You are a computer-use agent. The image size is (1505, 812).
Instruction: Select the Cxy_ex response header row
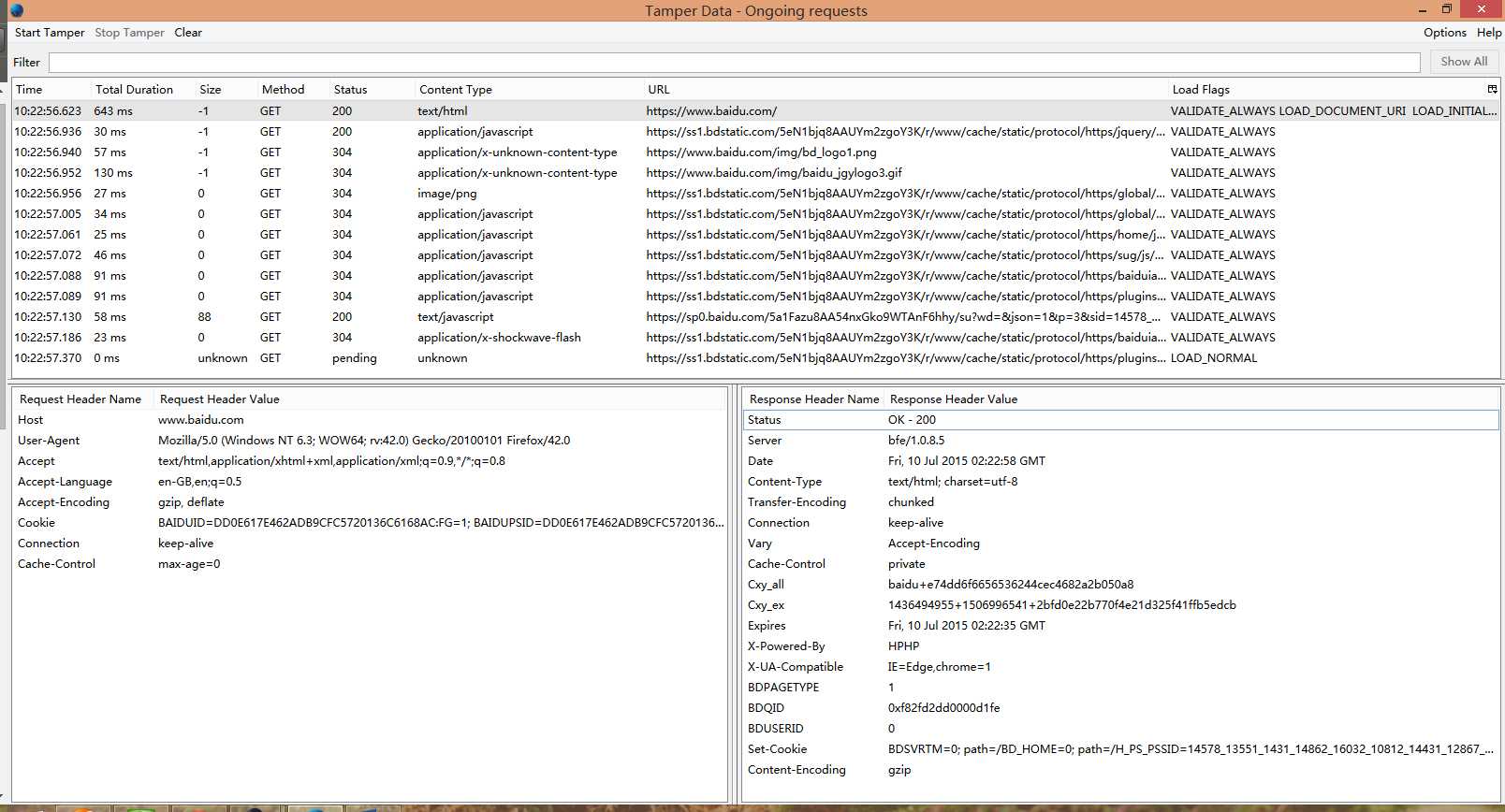pyautogui.click(x=1121, y=605)
